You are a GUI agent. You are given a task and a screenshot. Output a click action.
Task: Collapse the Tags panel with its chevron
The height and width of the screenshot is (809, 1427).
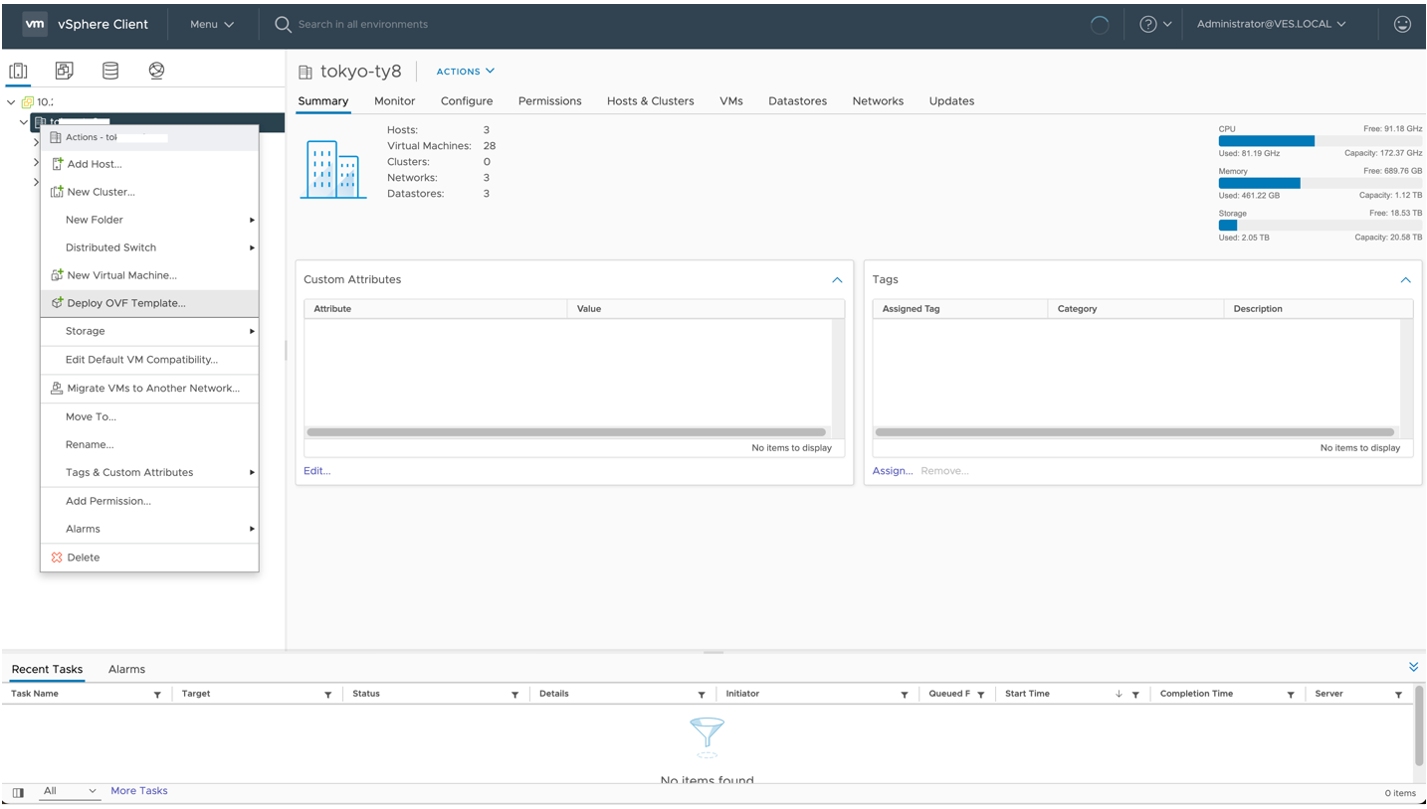[1405, 280]
